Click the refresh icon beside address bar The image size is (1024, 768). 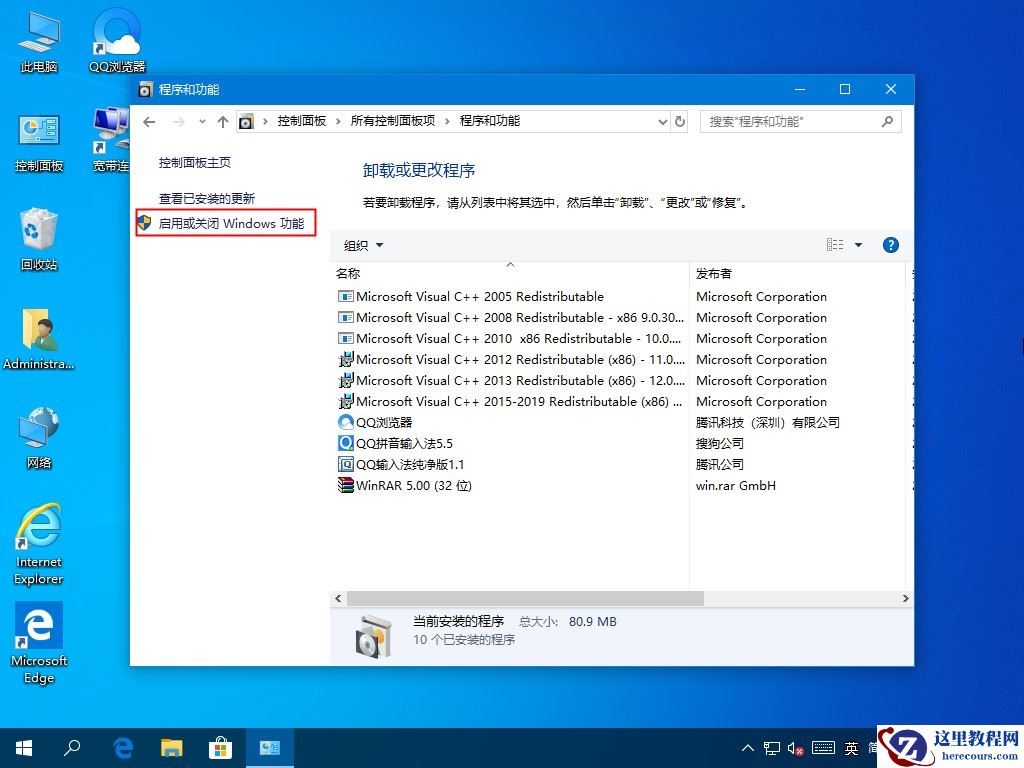point(679,121)
